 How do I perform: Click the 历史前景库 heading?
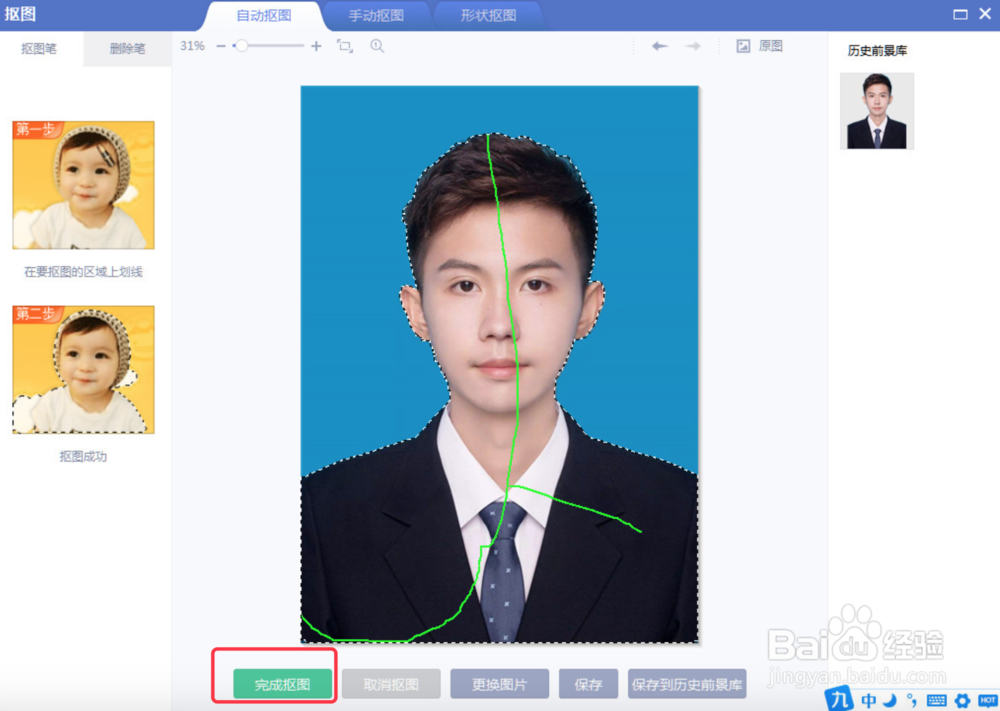click(878, 51)
